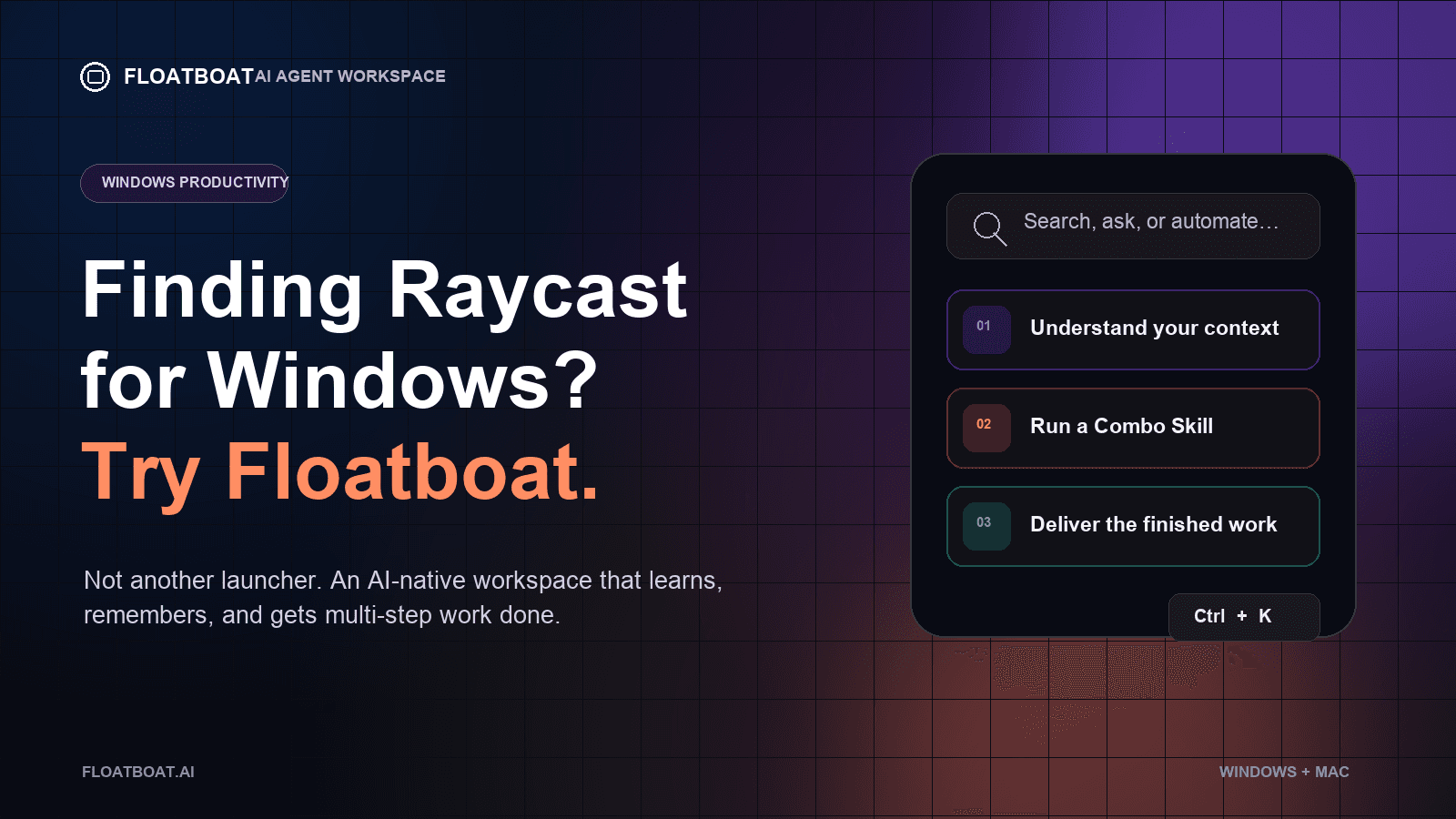Focus the Search, ask, or automate field

point(1133,226)
